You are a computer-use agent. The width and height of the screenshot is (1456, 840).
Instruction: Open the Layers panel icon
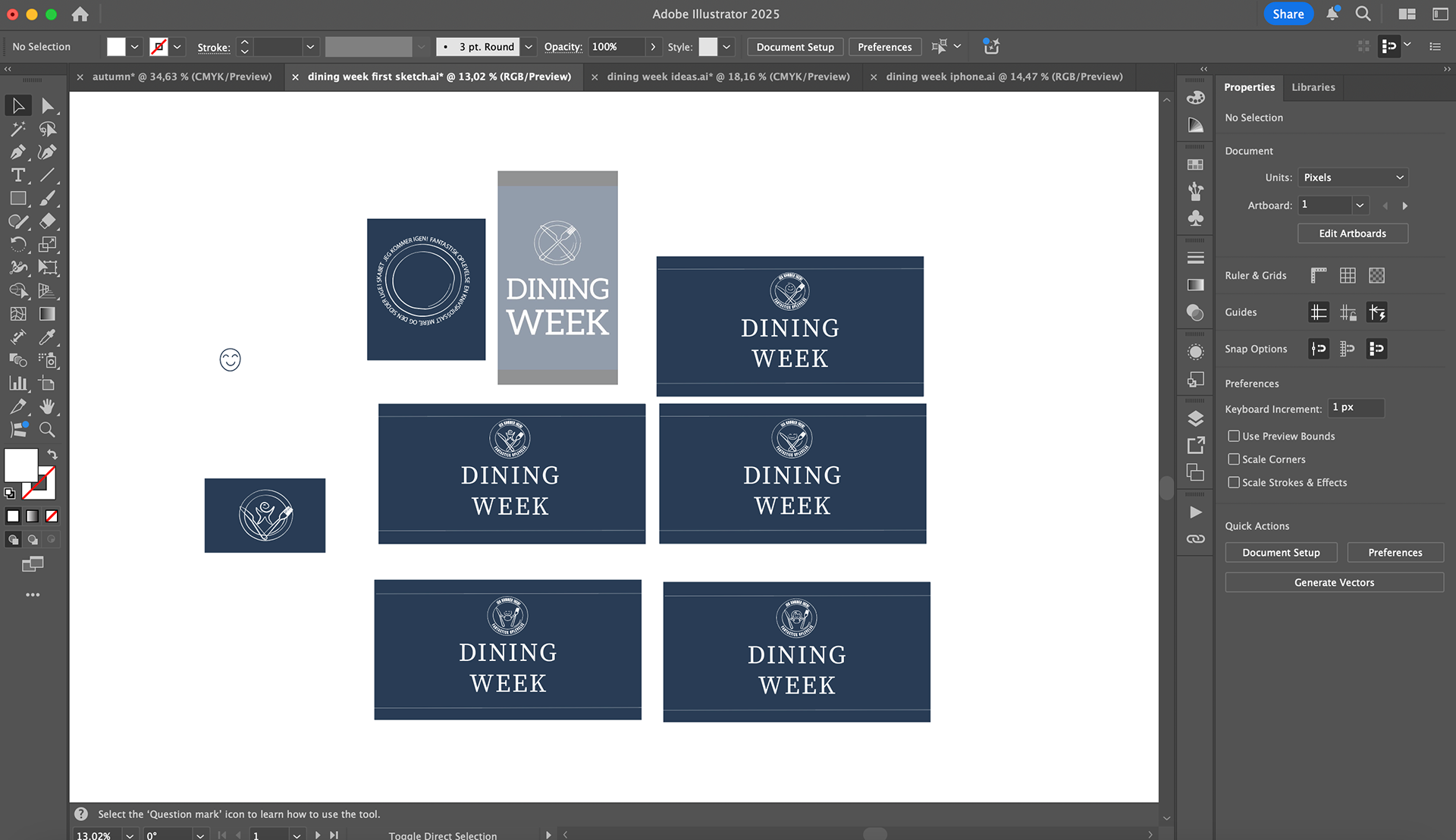(1195, 418)
